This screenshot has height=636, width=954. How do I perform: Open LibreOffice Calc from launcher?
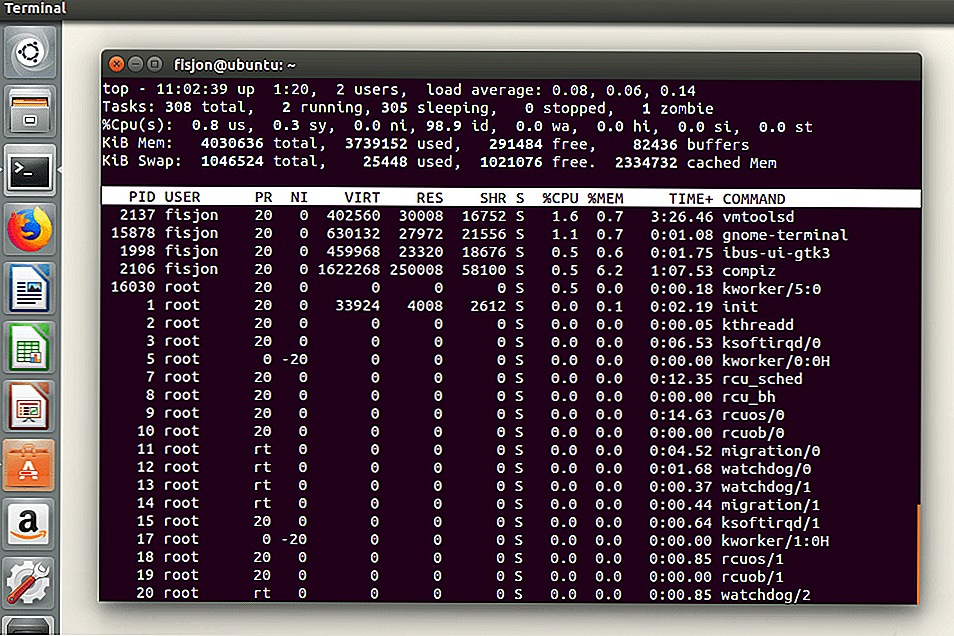pos(30,348)
